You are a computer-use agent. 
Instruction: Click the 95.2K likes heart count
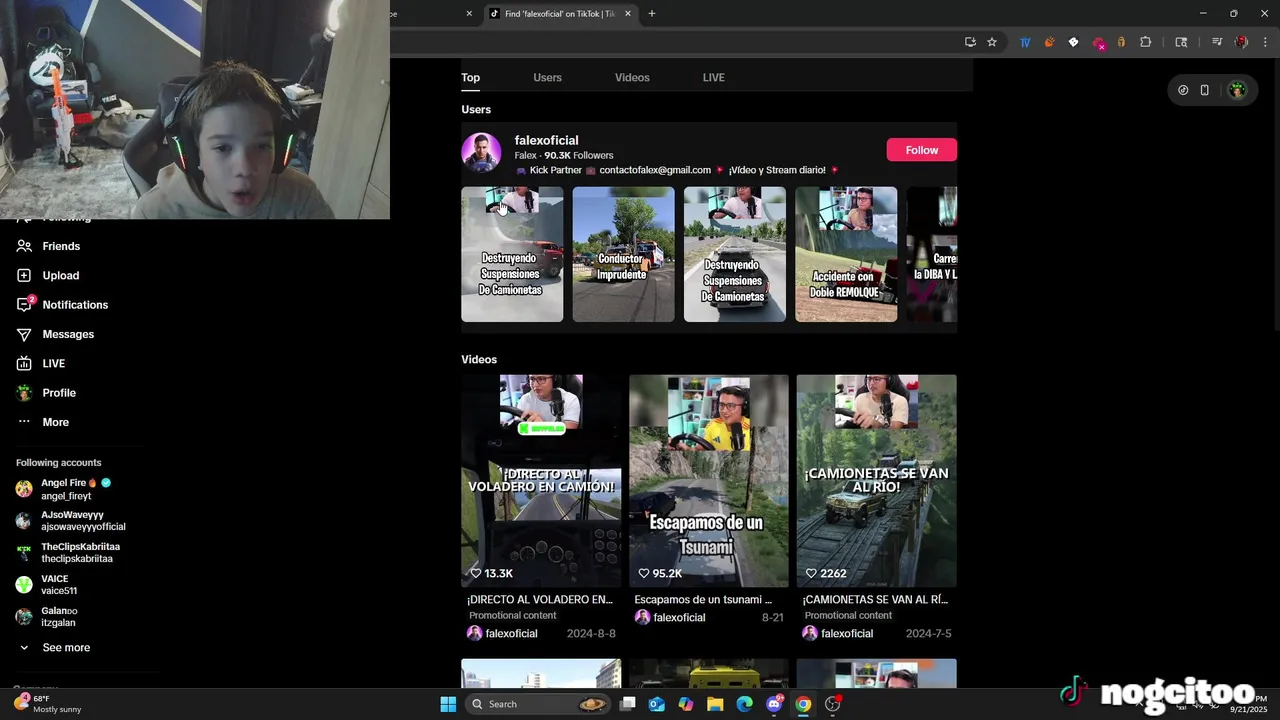[x=660, y=574]
